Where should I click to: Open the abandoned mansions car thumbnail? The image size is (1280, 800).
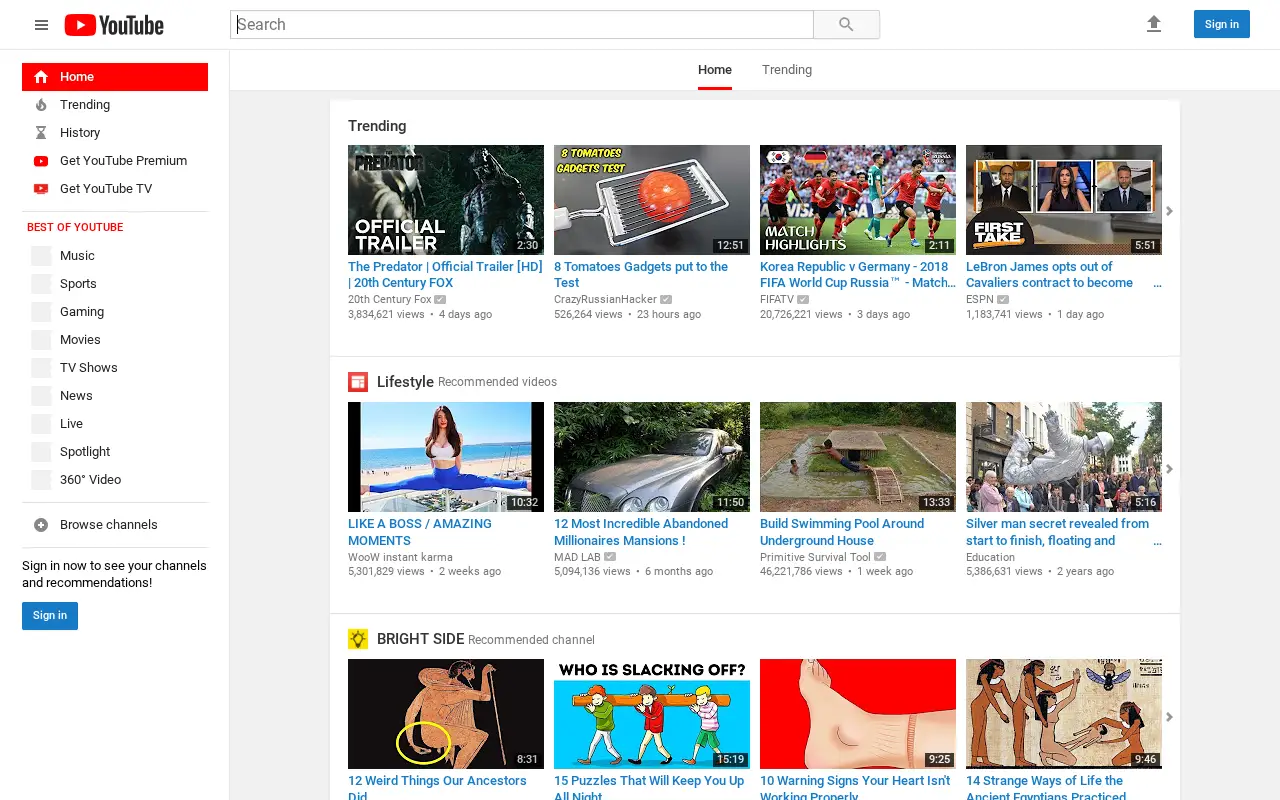coord(652,457)
